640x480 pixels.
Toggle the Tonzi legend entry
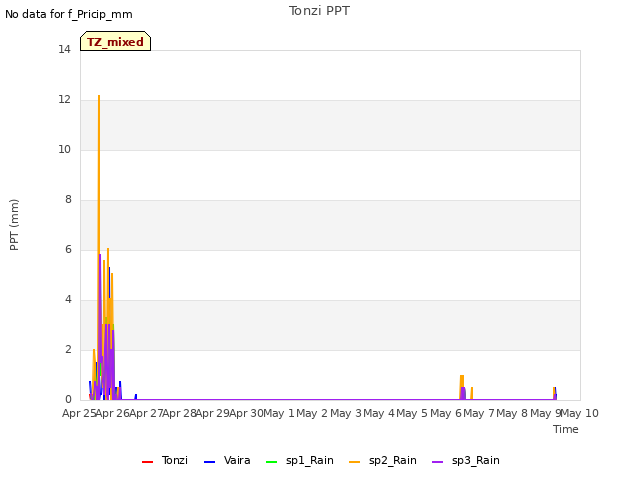click(x=164, y=460)
